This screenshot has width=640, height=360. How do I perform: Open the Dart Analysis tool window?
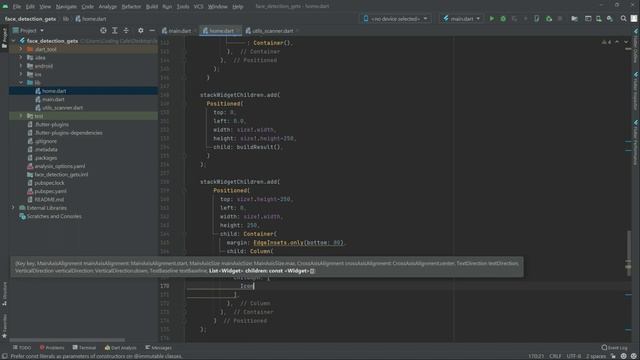click(120, 348)
